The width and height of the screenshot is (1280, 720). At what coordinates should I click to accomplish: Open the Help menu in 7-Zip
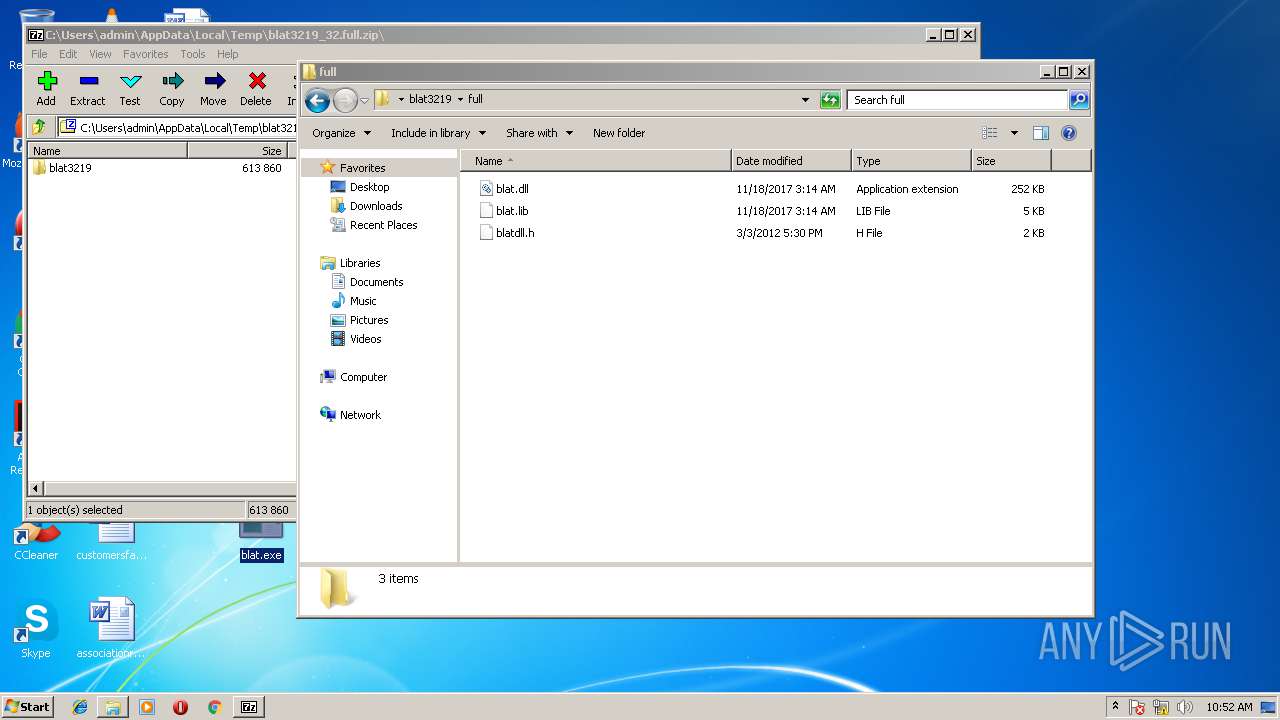click(228, 54)
